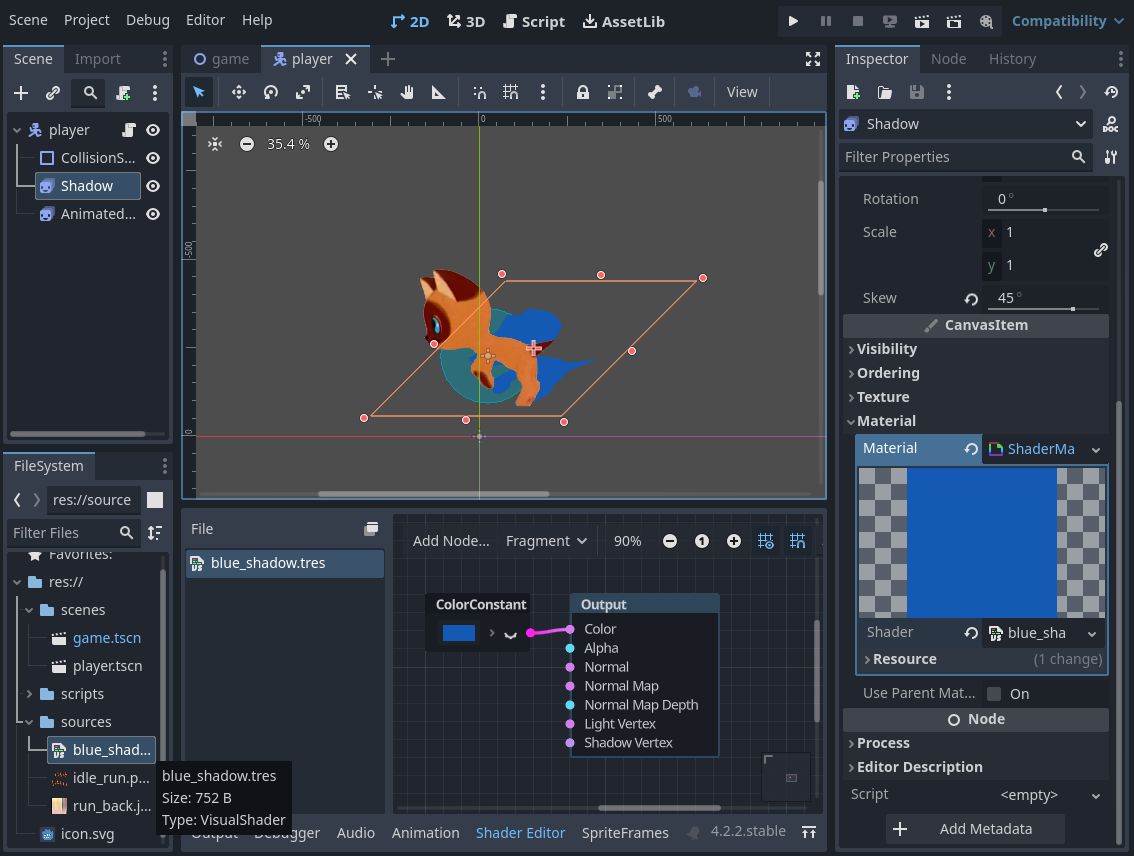The height and width of the screenshot is (856, 1134).
Task: Click the blue ColorConstant color swatch
Action: coord(458,633)
